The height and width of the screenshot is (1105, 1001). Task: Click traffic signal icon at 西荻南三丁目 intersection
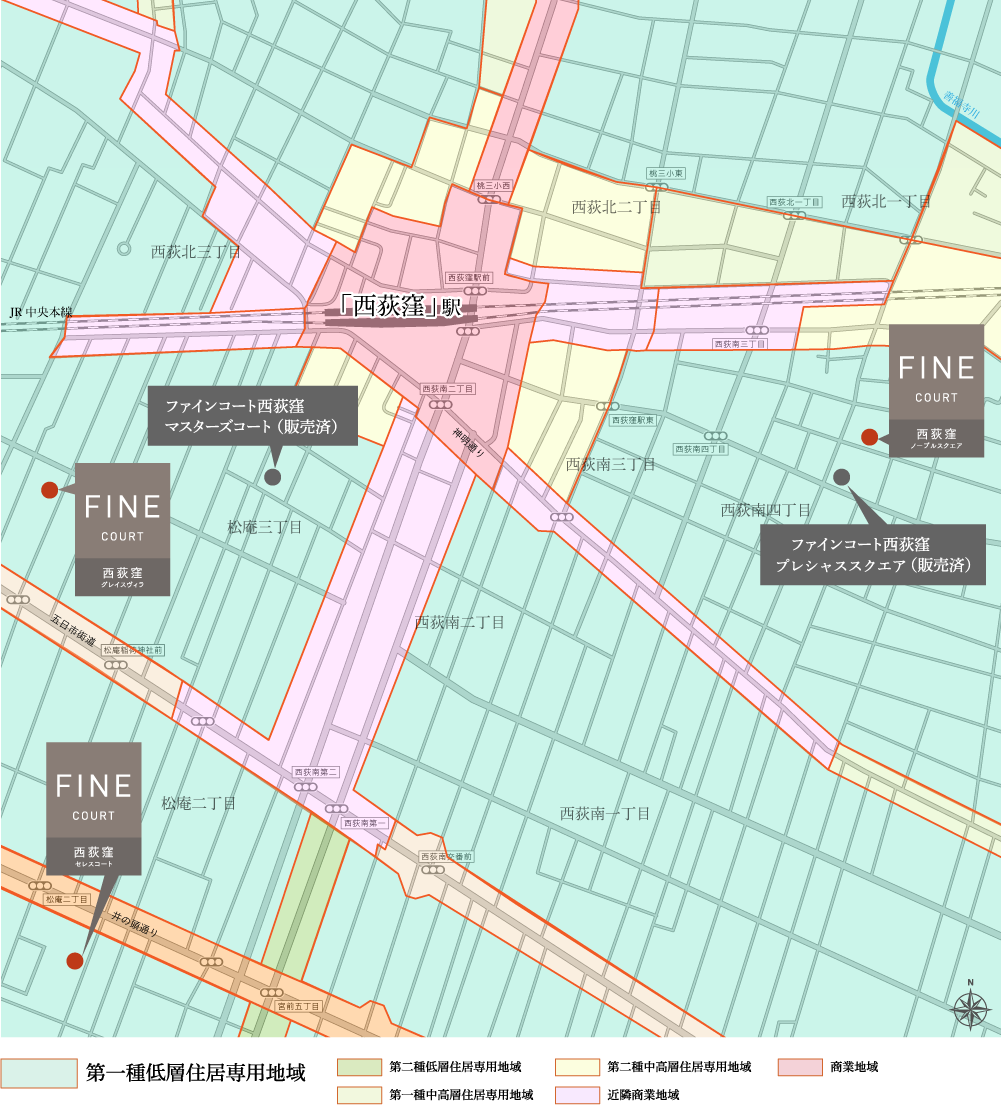tap(757, 330)
